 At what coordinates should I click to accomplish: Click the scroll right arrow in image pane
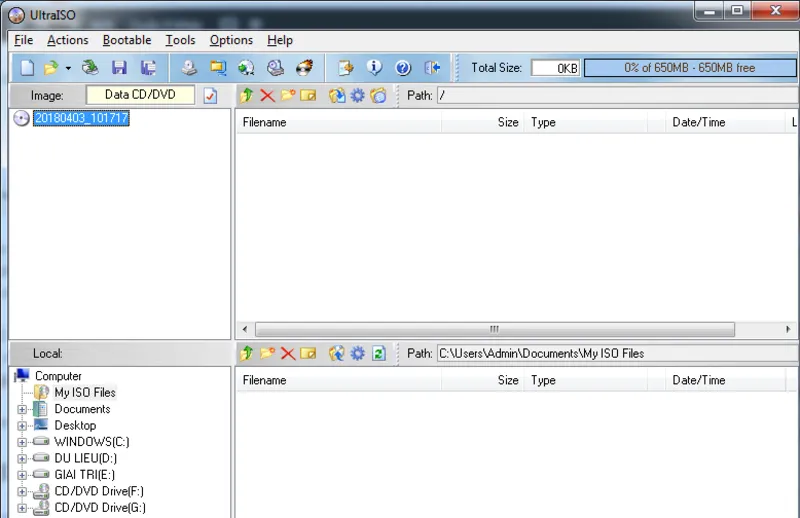pos(788,329)
